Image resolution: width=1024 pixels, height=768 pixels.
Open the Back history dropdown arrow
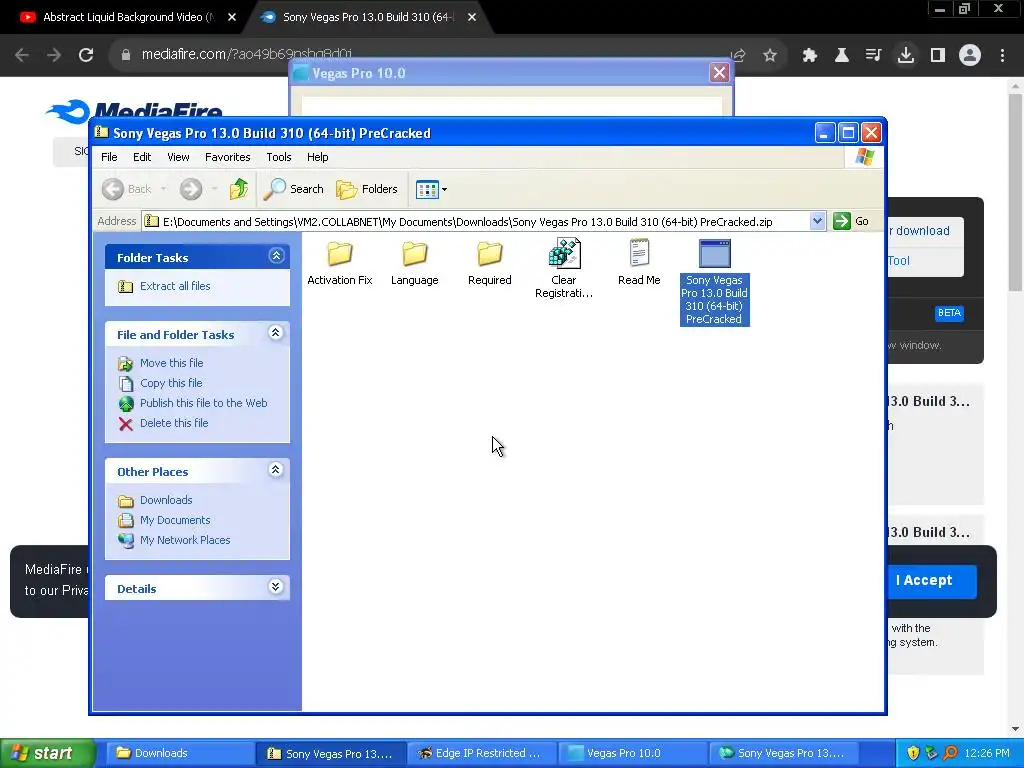pyautogui.click(x=163, y=189)
